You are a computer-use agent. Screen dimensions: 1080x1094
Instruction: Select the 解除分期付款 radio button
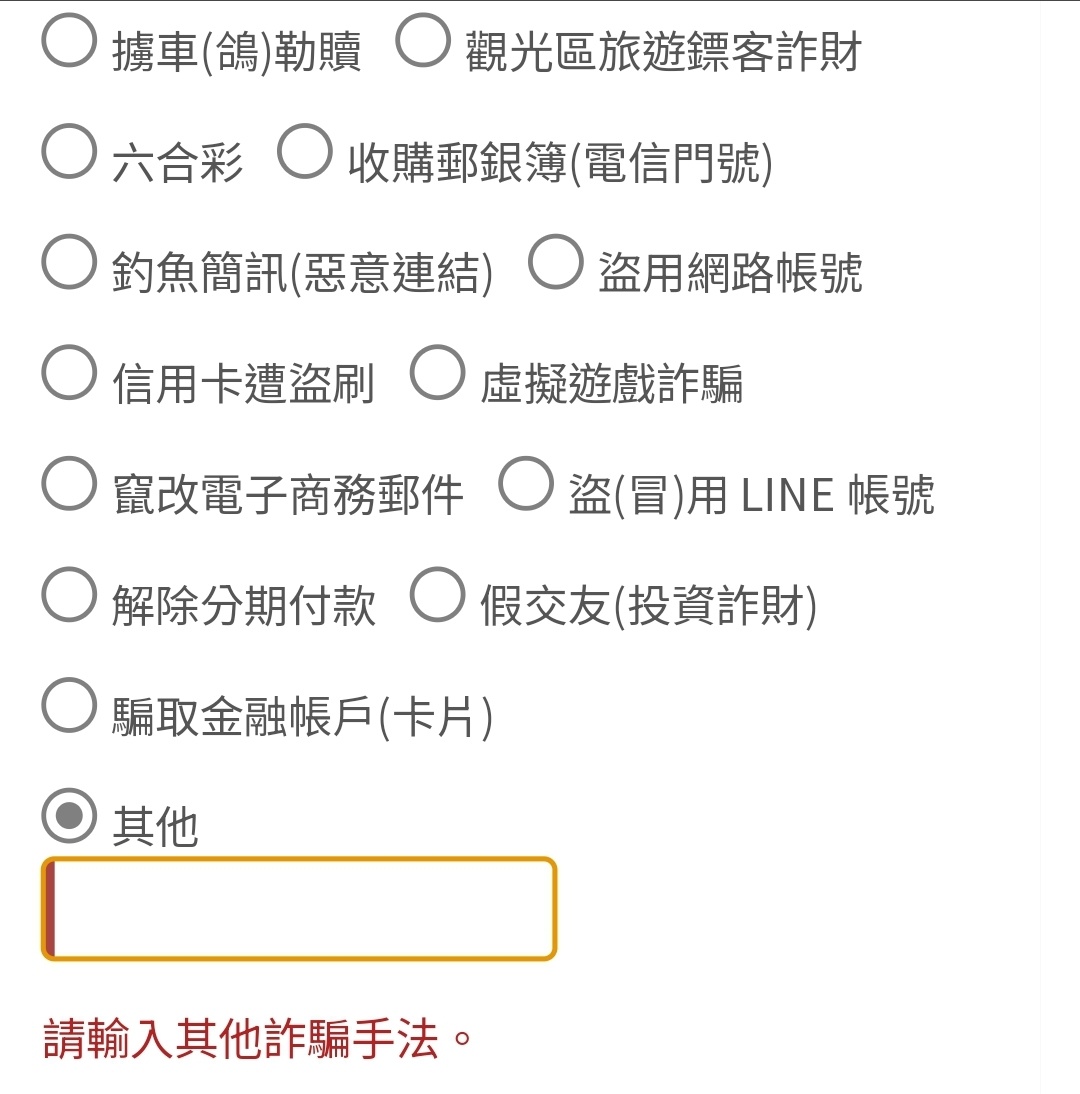[69, 594]
